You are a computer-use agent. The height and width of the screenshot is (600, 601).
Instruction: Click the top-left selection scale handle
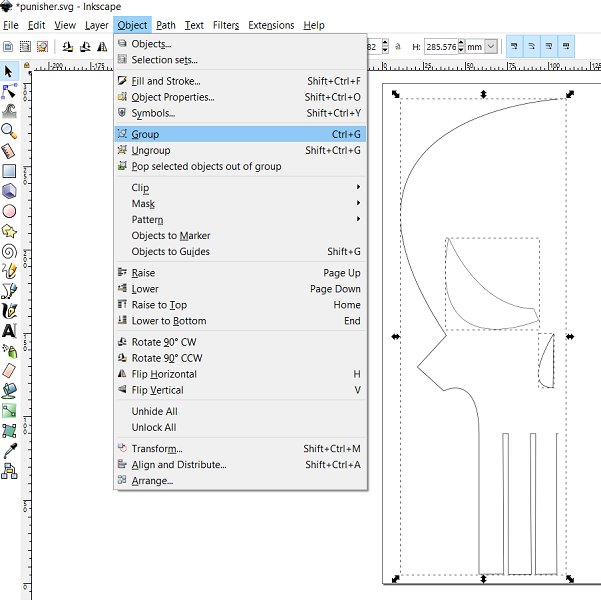[396, 94]
